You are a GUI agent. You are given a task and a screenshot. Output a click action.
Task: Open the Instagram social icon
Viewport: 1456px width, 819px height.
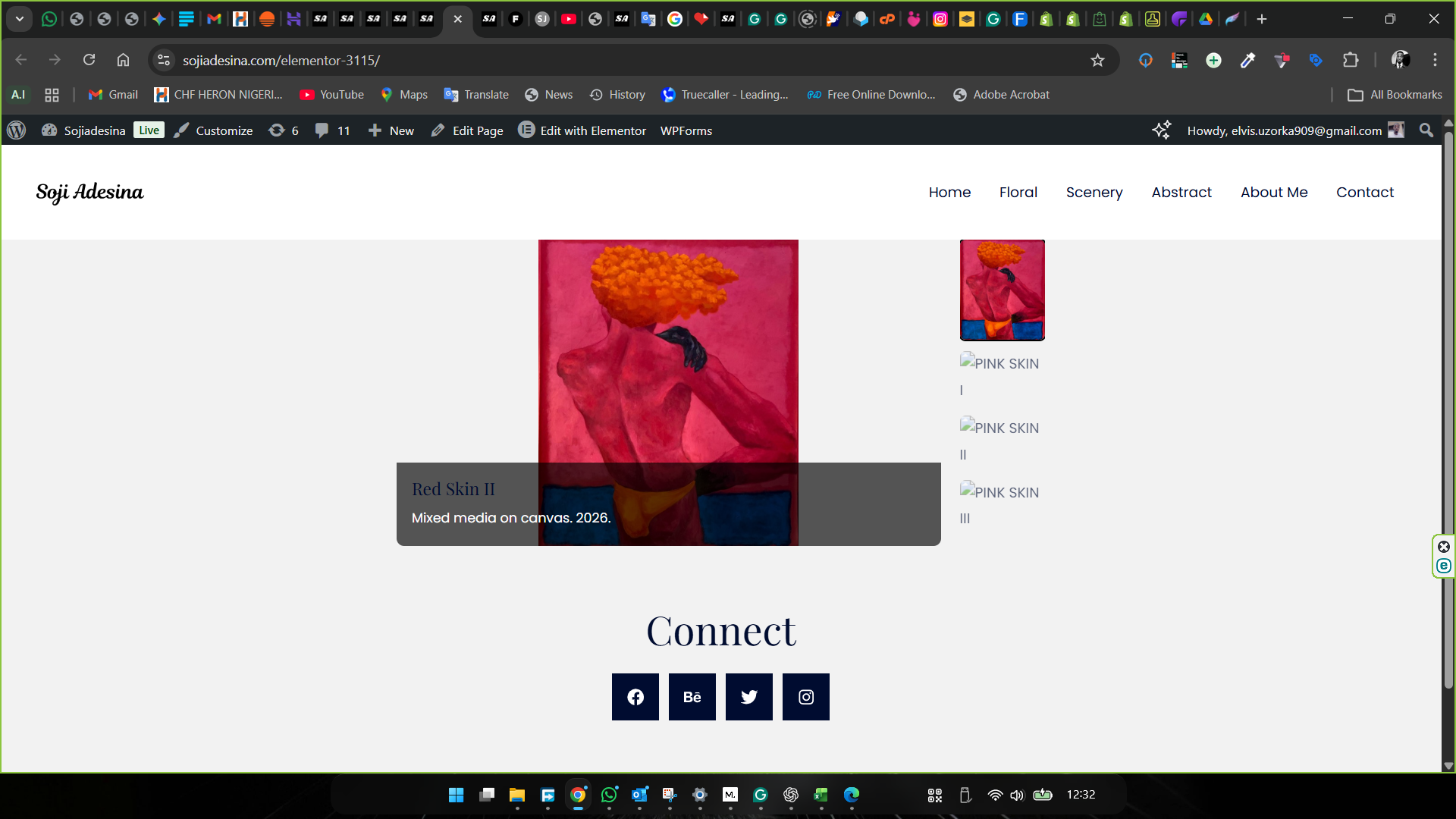pyautogui.click(x=805, y=697)
